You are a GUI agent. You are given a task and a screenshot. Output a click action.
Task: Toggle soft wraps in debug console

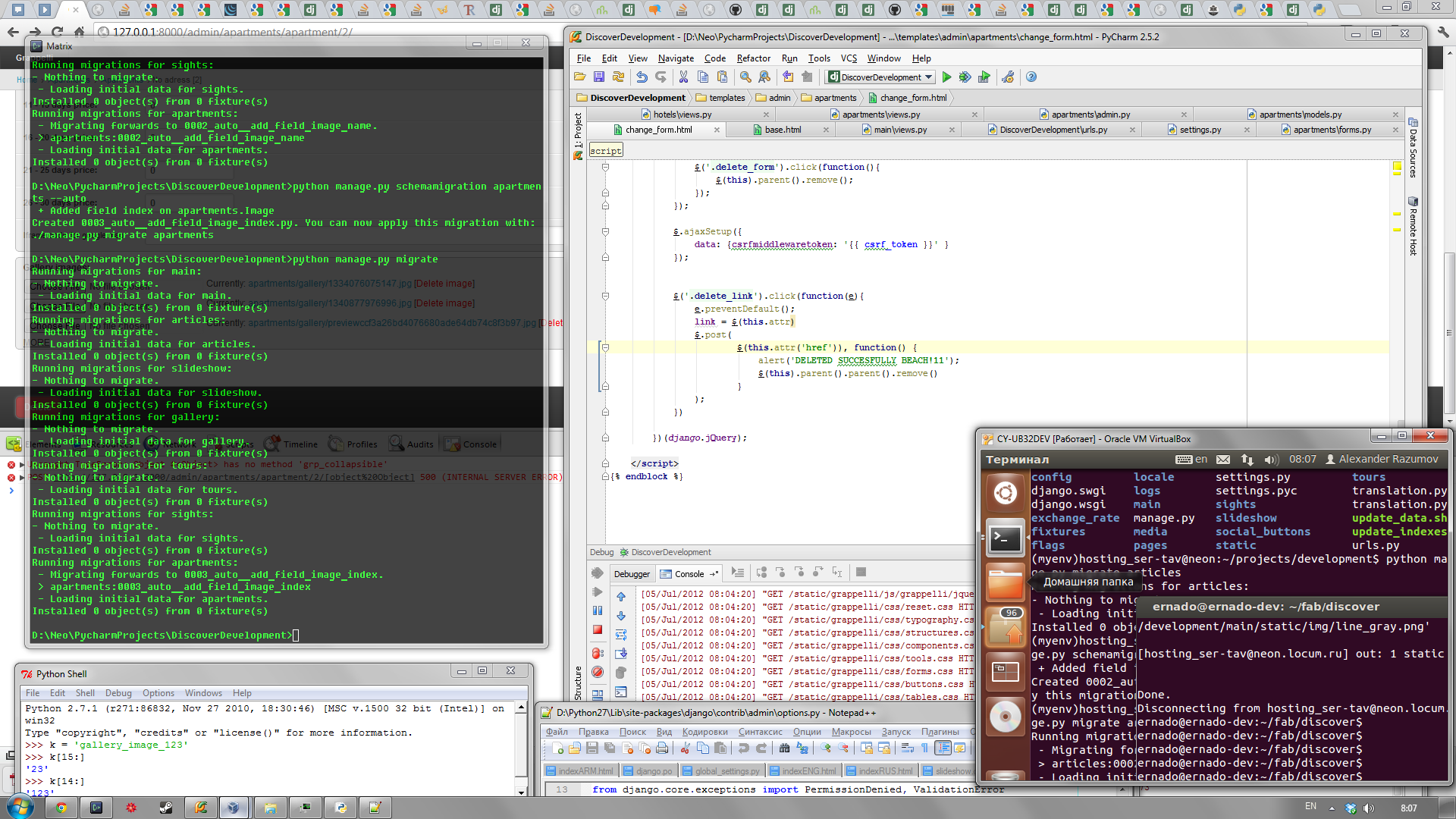click(x=621, y=635)
